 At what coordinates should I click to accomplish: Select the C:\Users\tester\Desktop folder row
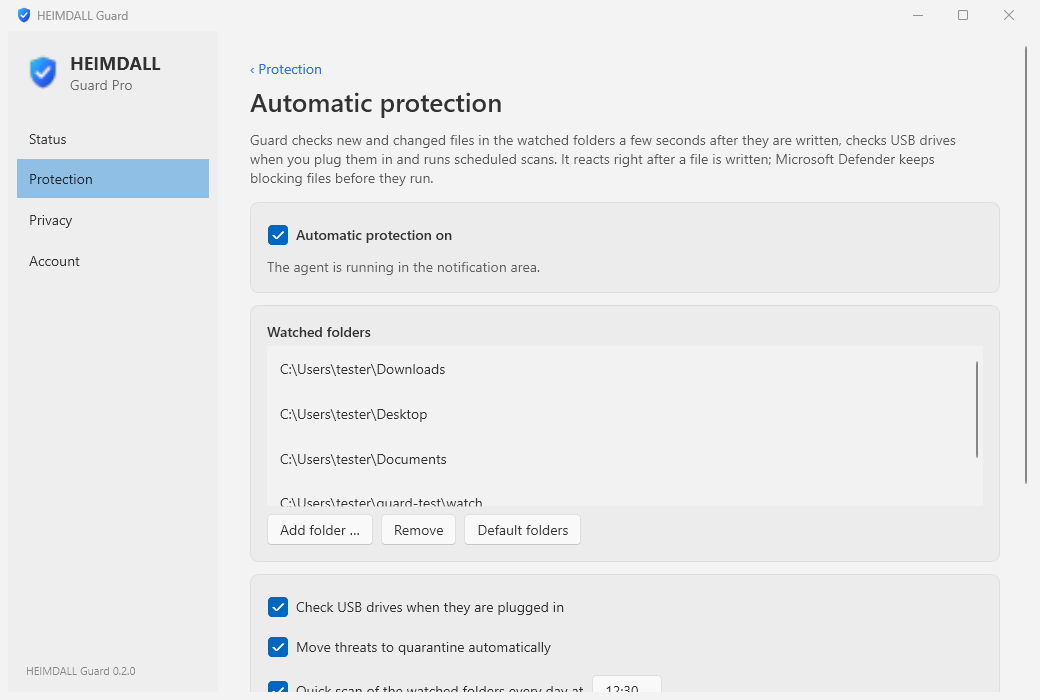(620, 415)
